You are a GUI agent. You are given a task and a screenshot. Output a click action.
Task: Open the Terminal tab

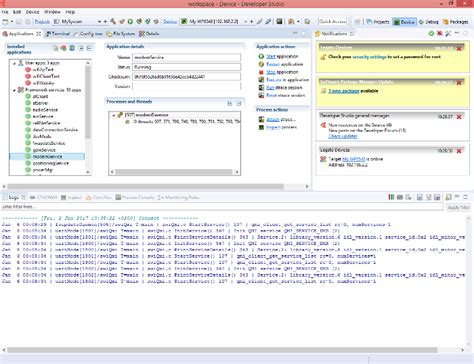click(58, 34)
